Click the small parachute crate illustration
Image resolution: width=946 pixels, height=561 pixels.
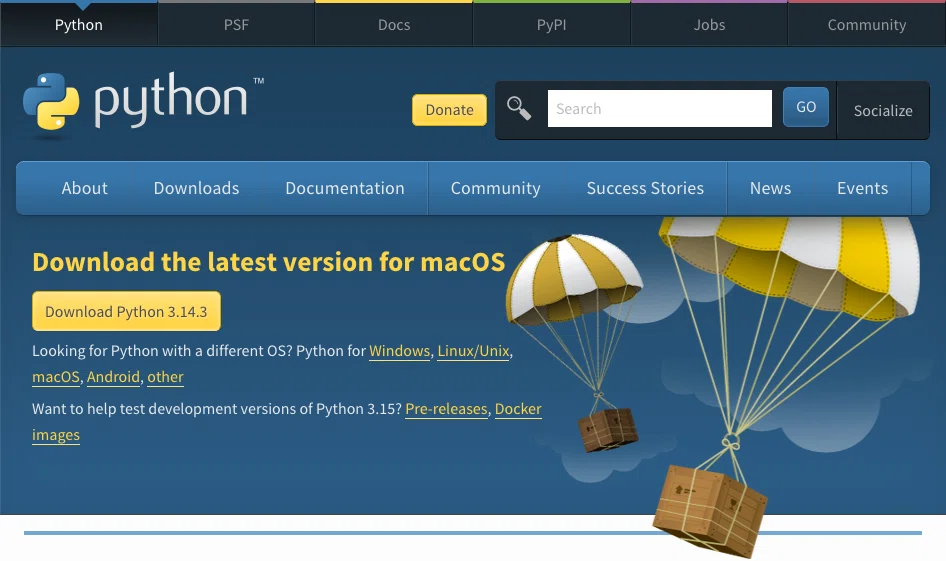point(608,429)
